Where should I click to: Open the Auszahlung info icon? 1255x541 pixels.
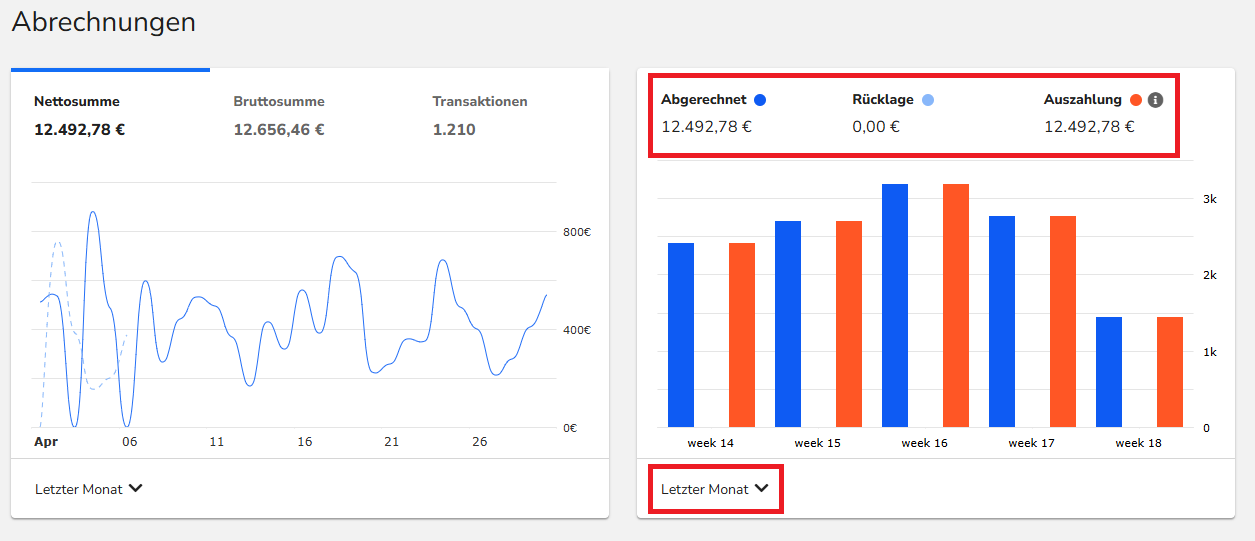pos(1155,100)
